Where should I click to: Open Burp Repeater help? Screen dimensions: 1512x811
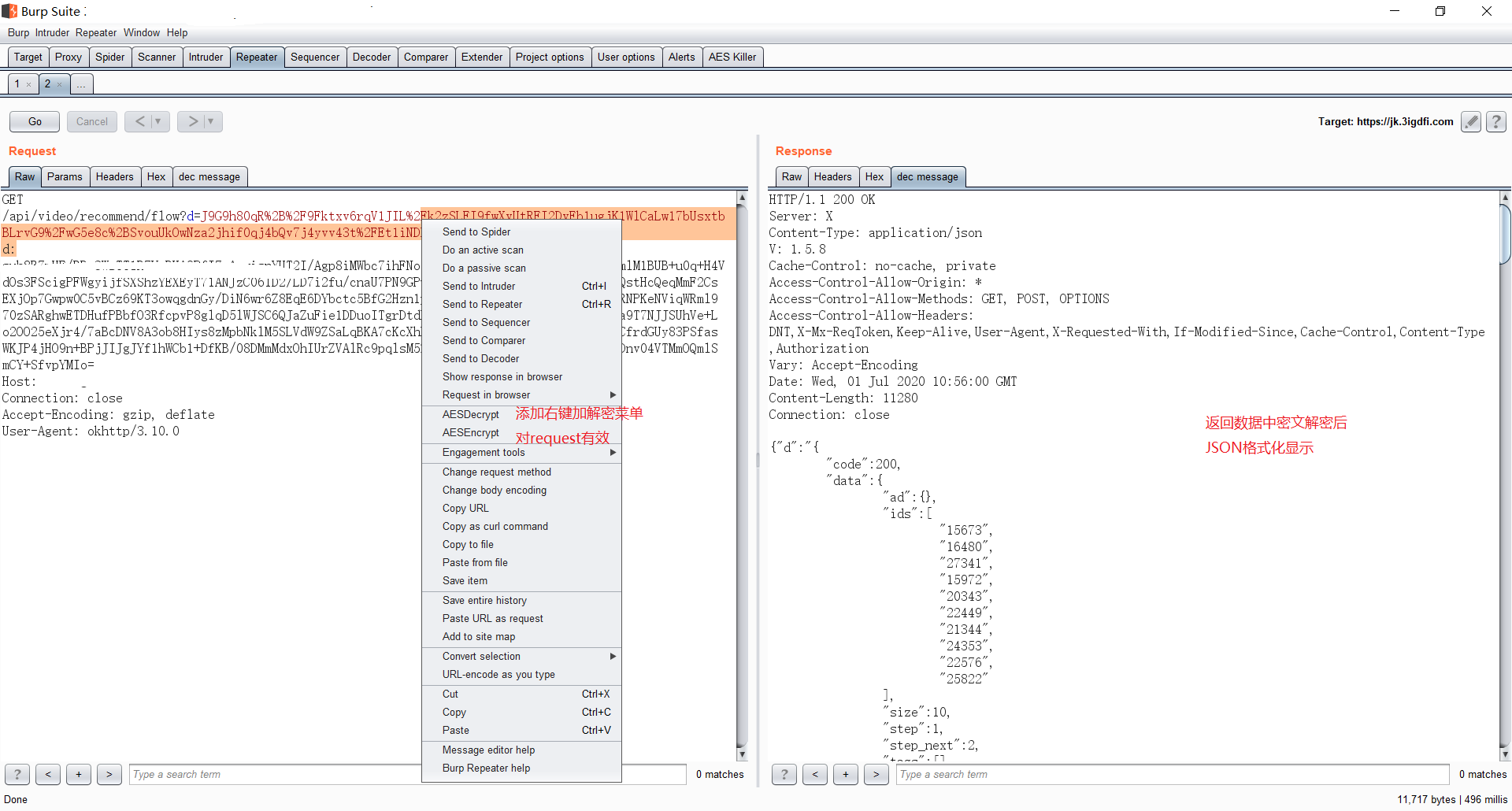click(521, 768)
